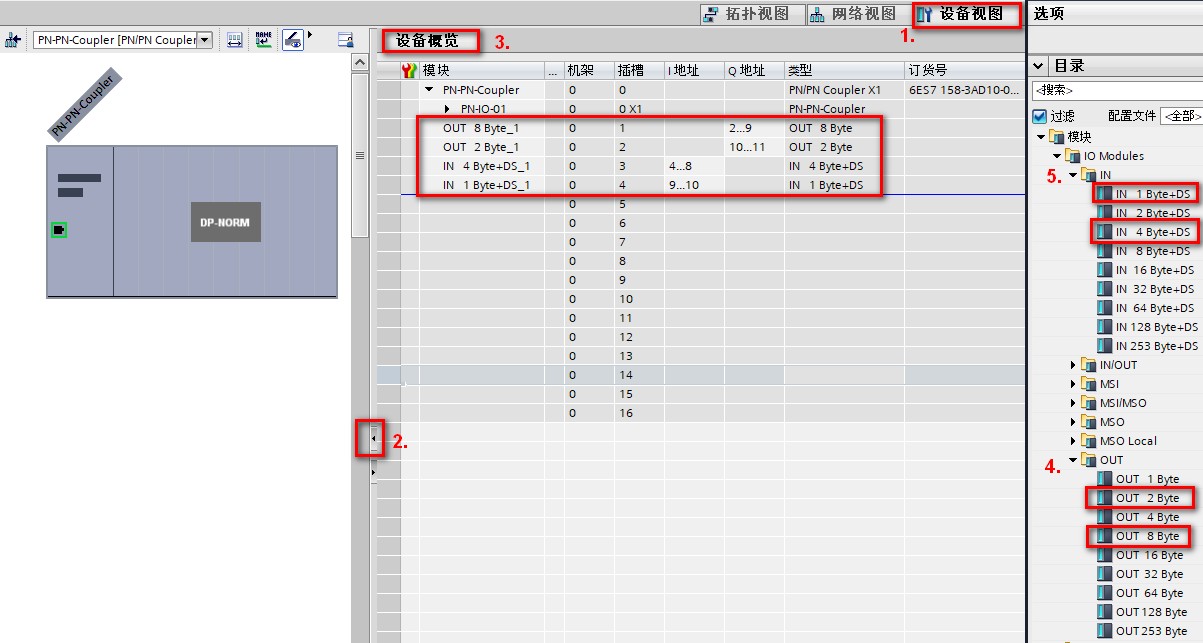Click the IN 4 Byte+DS module icon
This screenshot has width=1203, height=643.
click(x=1104, y=232)
